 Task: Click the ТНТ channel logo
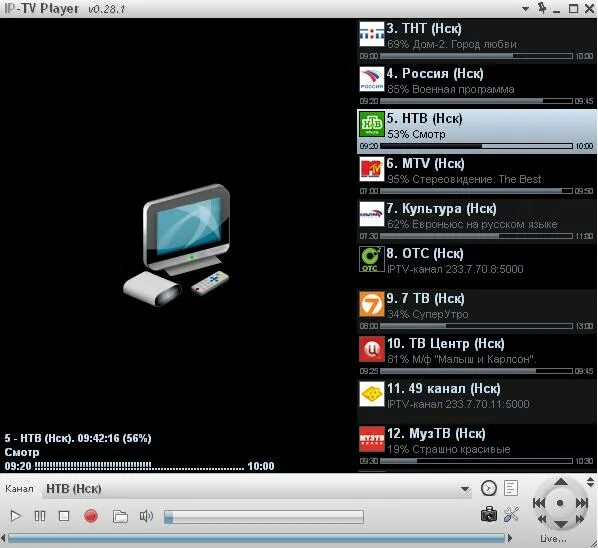pos(371,34)
